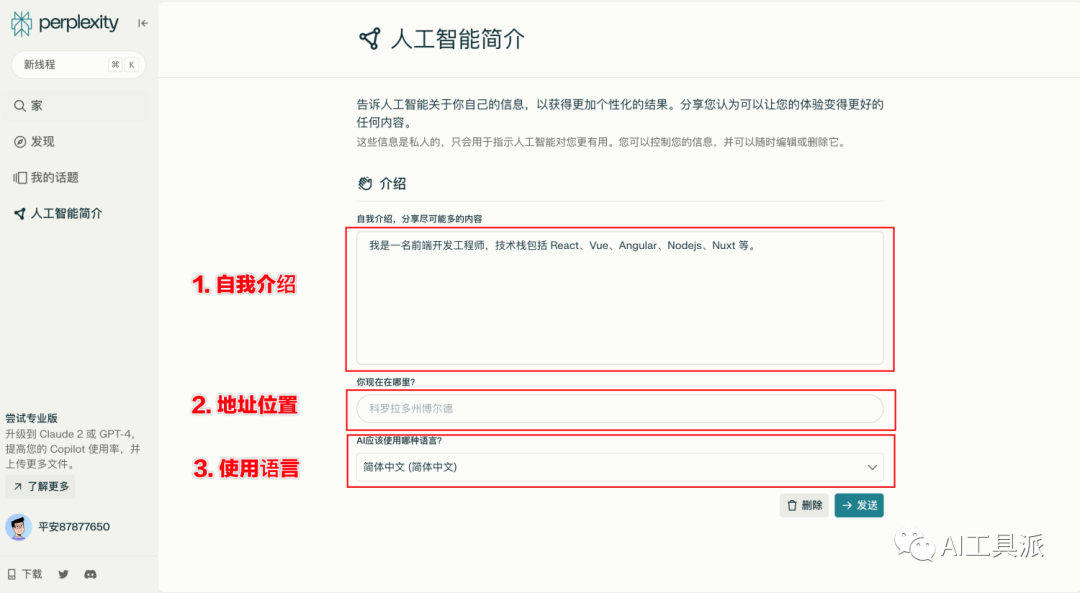Open the AI language dropdown 简体中文

[620, 467]
